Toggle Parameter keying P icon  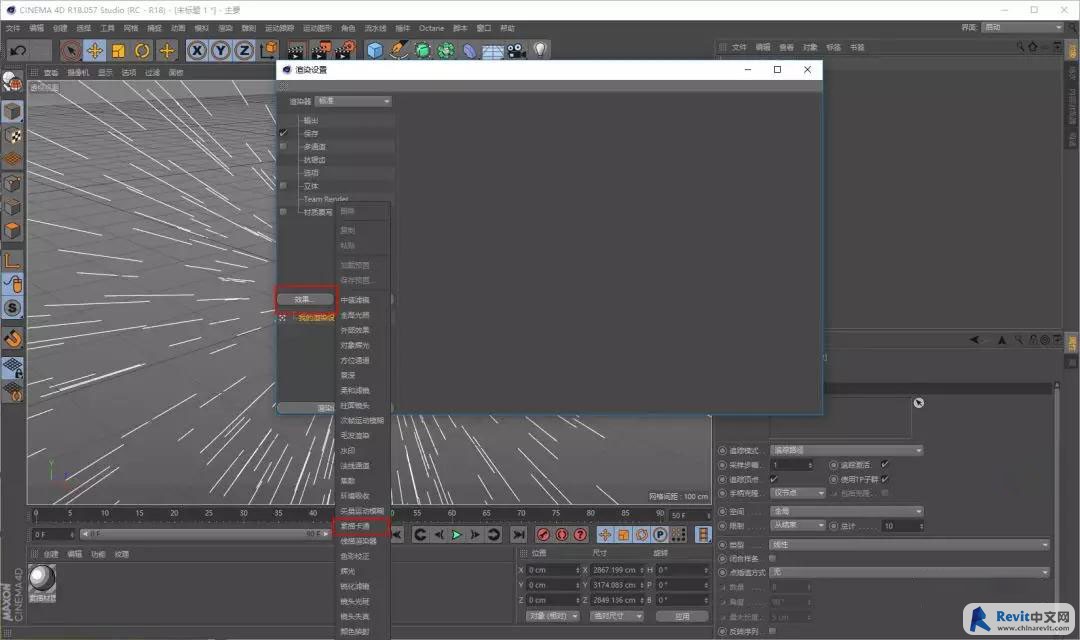(660, 535)
